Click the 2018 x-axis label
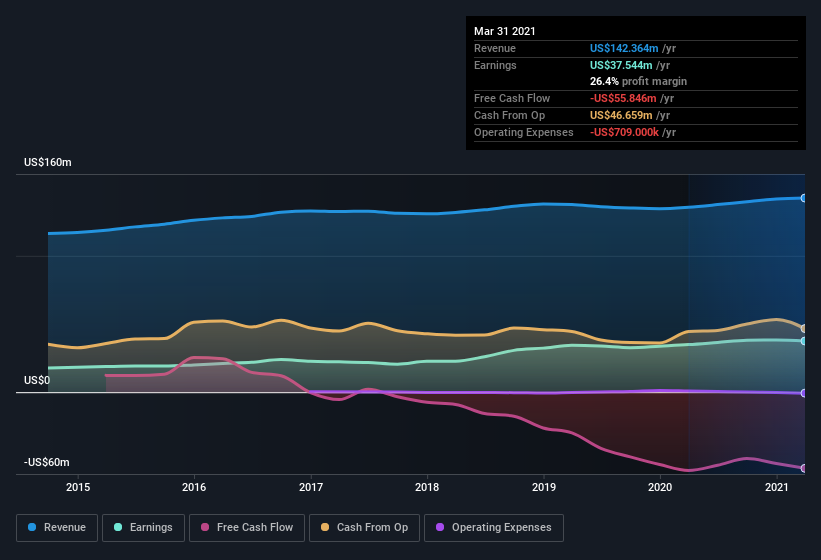Image resolution: width=821 pixels, height=560 pixels. point(427,487)
